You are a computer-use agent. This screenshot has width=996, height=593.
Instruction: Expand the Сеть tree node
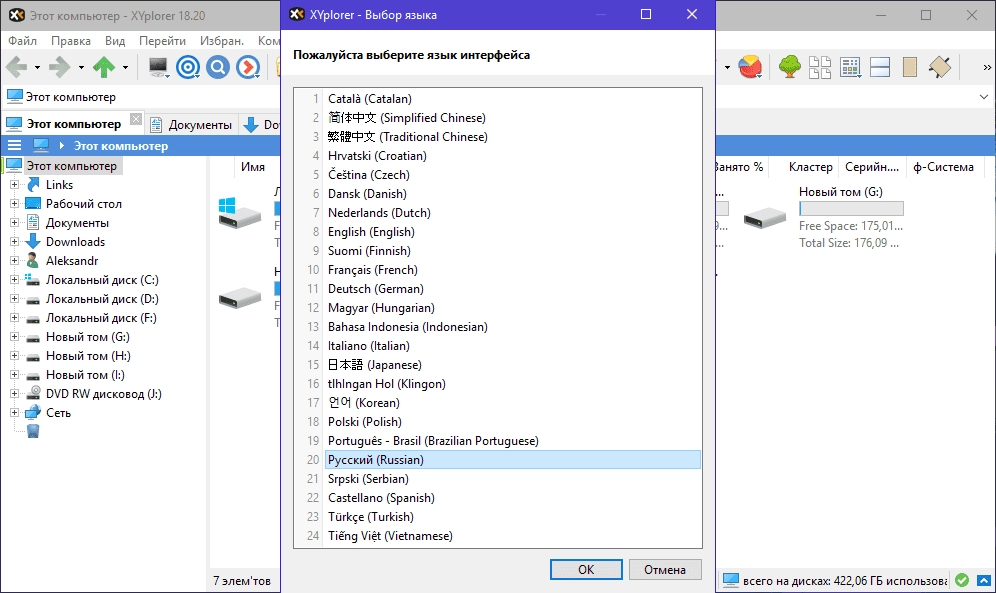point(14,413)
